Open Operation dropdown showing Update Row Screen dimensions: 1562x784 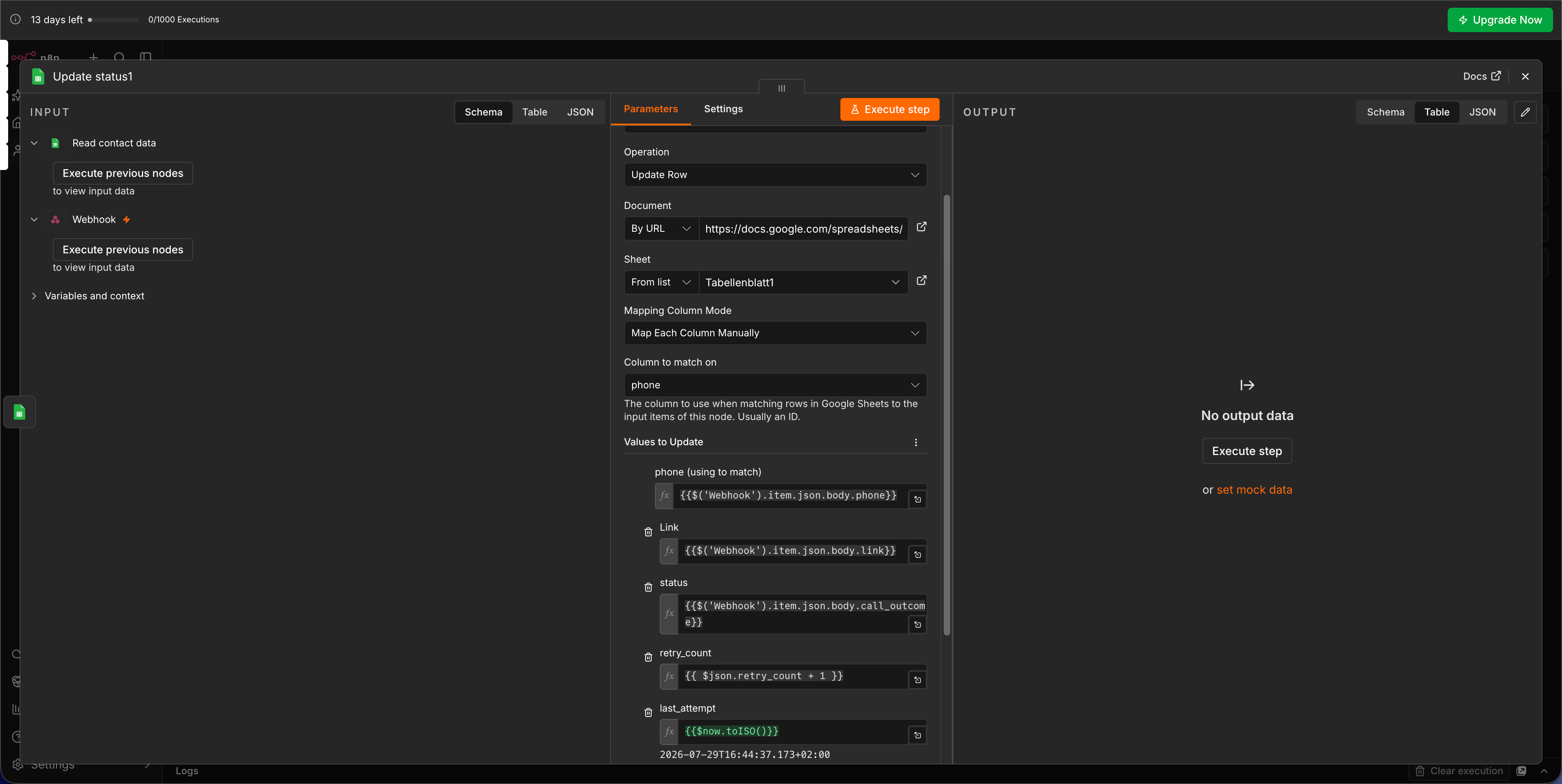[775, 174]
